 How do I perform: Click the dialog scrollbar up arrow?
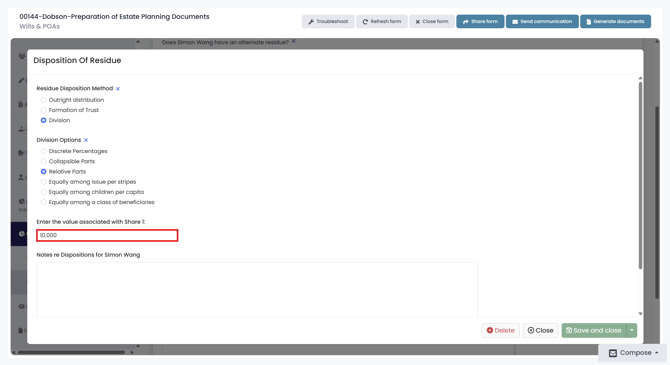click(640, 78)
